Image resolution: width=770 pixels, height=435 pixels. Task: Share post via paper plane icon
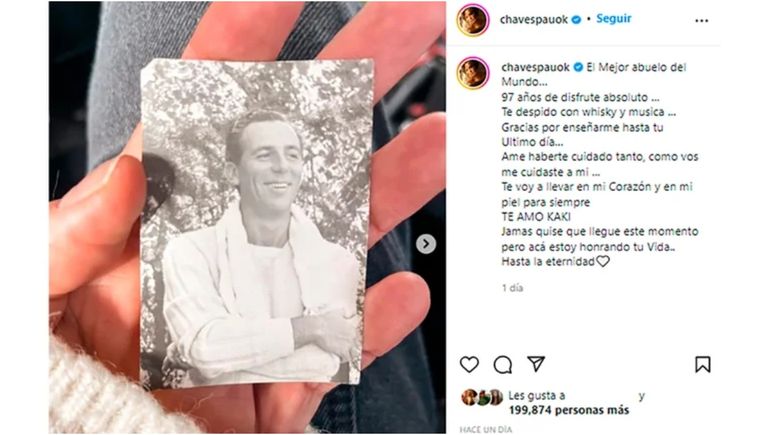click(536, 364)
